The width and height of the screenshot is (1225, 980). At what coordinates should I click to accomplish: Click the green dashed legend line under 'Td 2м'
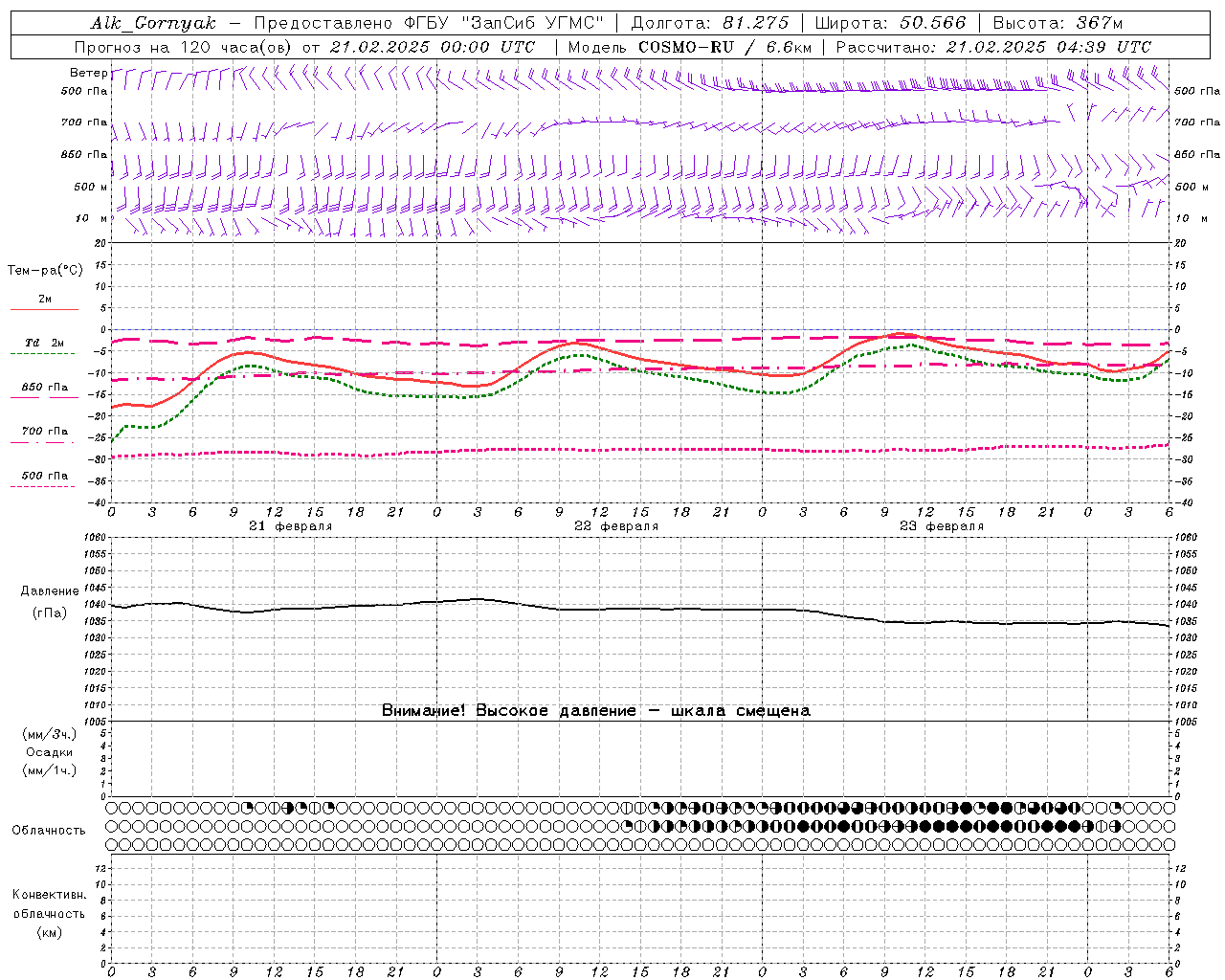point(42,354)
